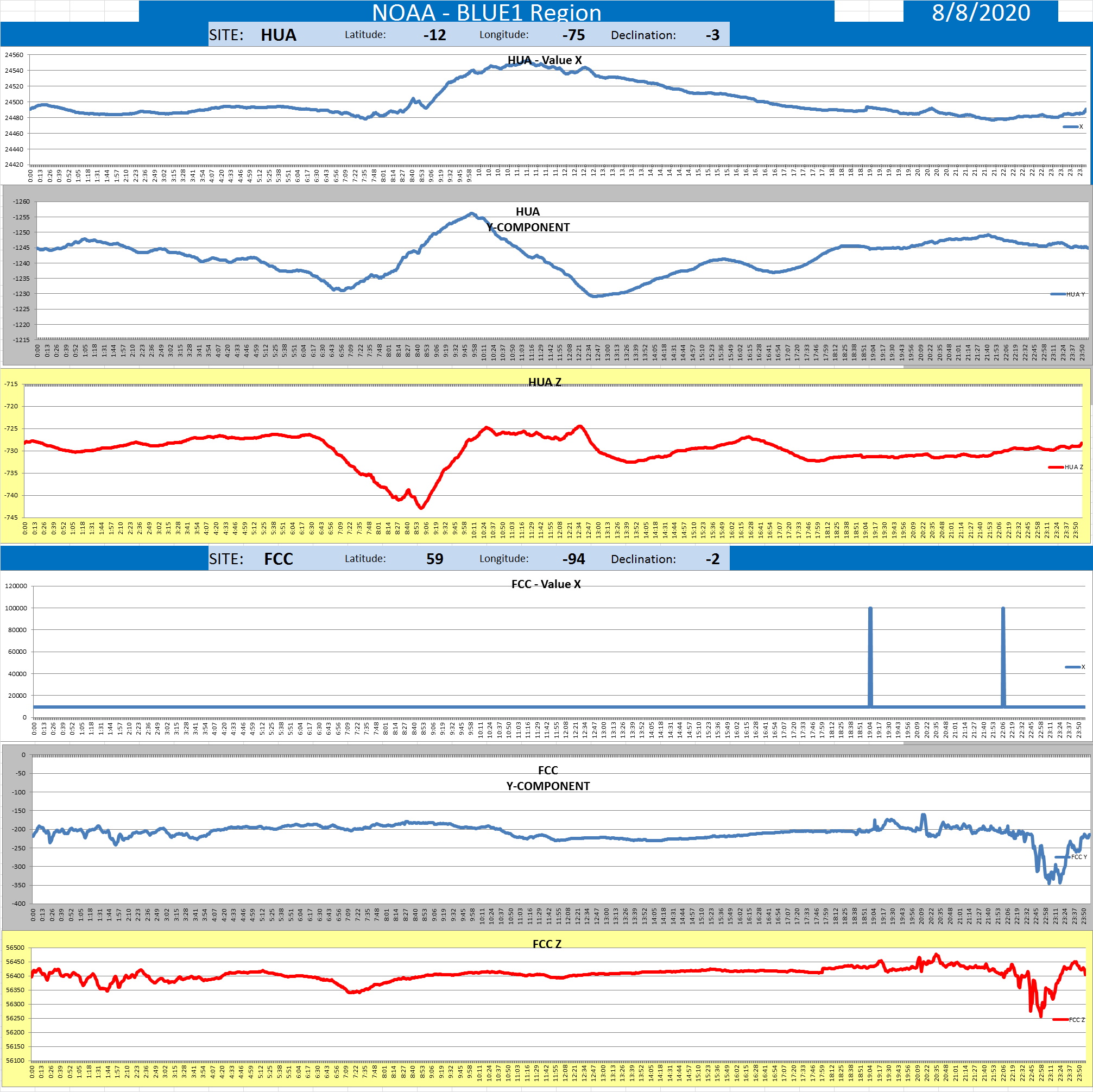Image resolution: width=1093 pixels, height=1092 pixels.
Task: Click the HUA longitude value -75
Action: (x=573, y=35)
